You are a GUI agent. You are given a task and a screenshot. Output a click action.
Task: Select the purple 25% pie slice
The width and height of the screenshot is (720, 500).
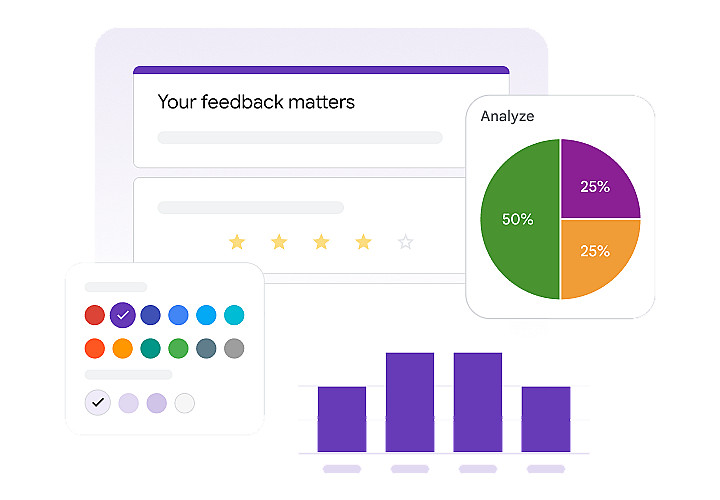[x=594, y=186]
